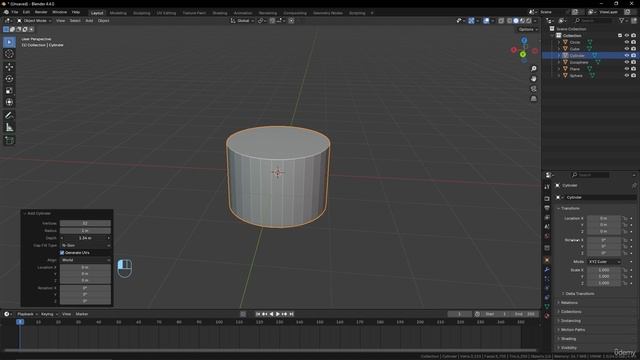
Task: Select the Move tool
Action: 9,67
